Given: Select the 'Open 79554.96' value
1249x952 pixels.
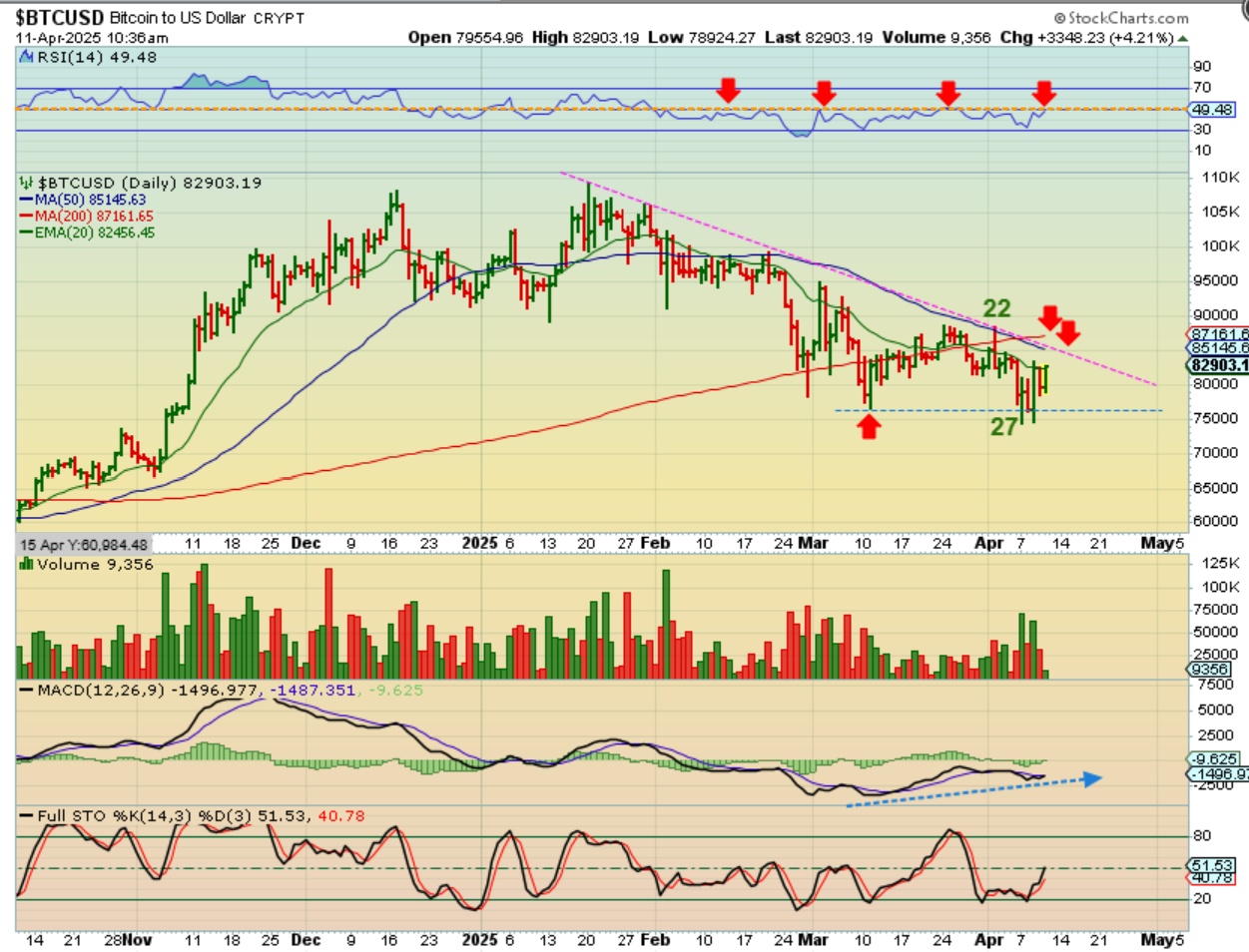Looking at the screenshot, I should click(x=465, y=38).
